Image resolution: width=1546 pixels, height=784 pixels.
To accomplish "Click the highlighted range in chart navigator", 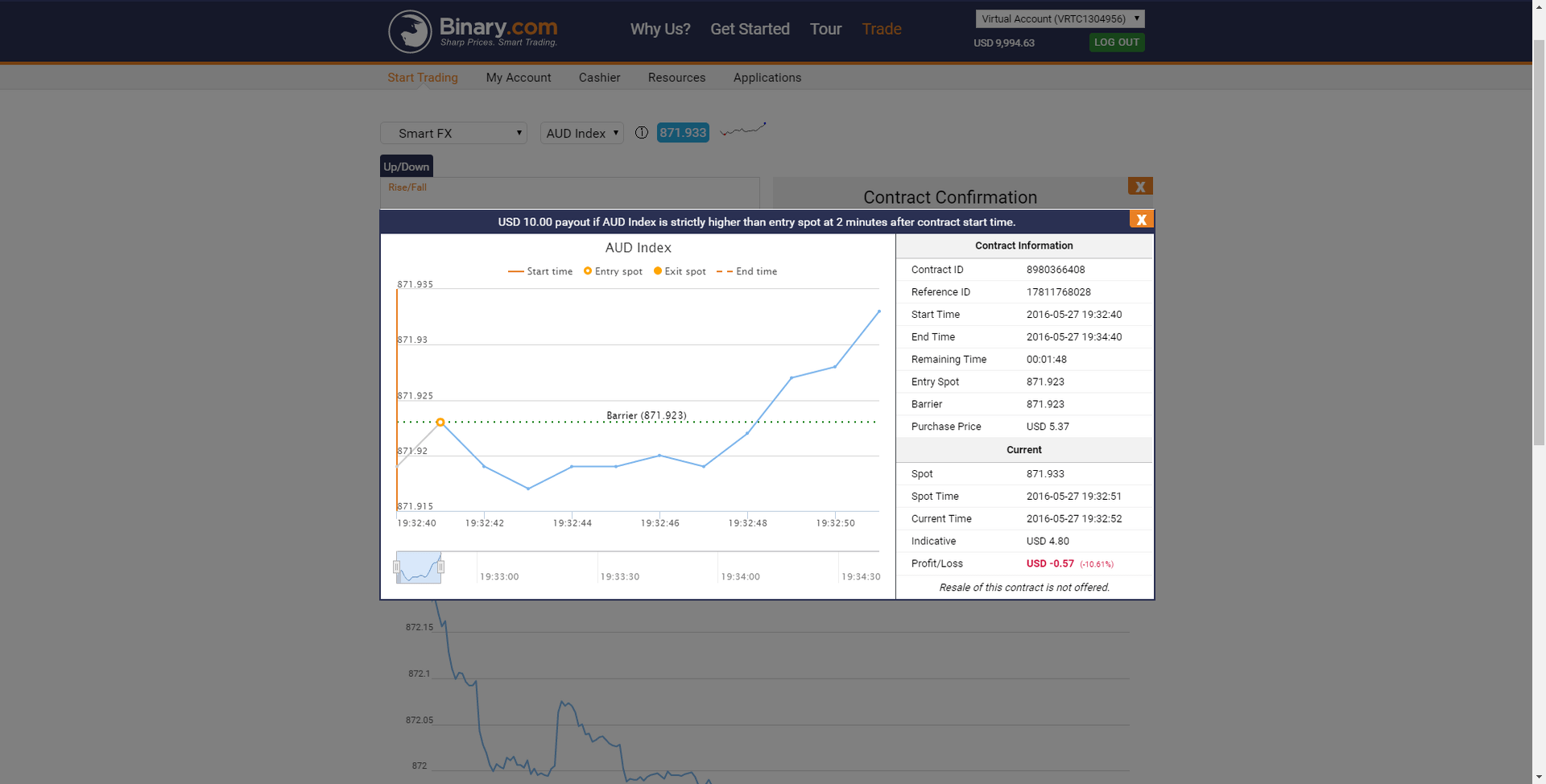I will [x=419, y=567].
